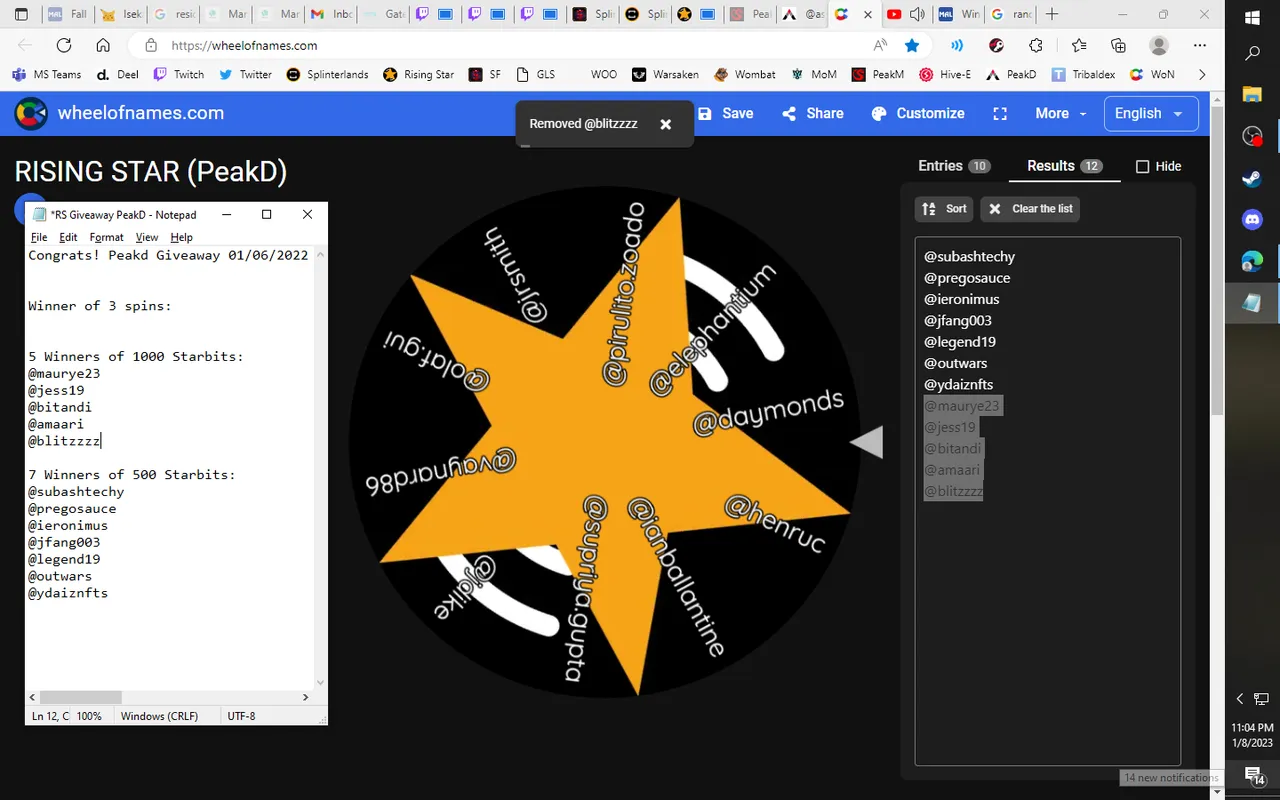
Task: Click @pregosauce in results list
Action: [x=967, y=278]
